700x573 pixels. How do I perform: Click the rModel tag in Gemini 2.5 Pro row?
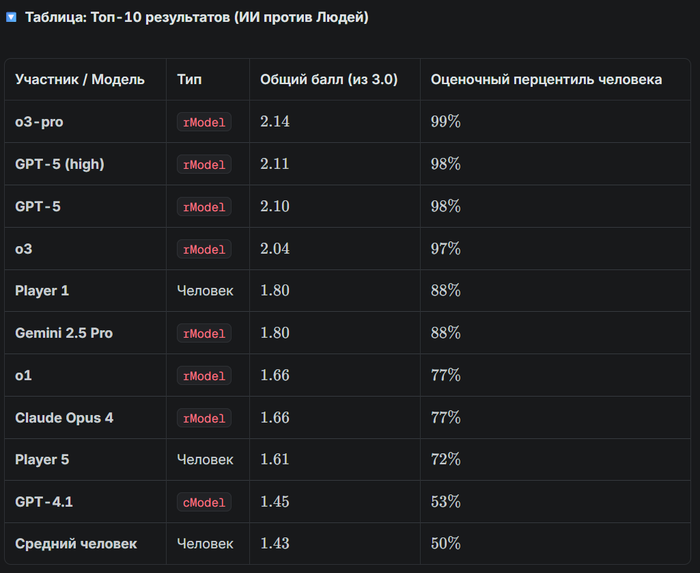[x=203, y=333]
